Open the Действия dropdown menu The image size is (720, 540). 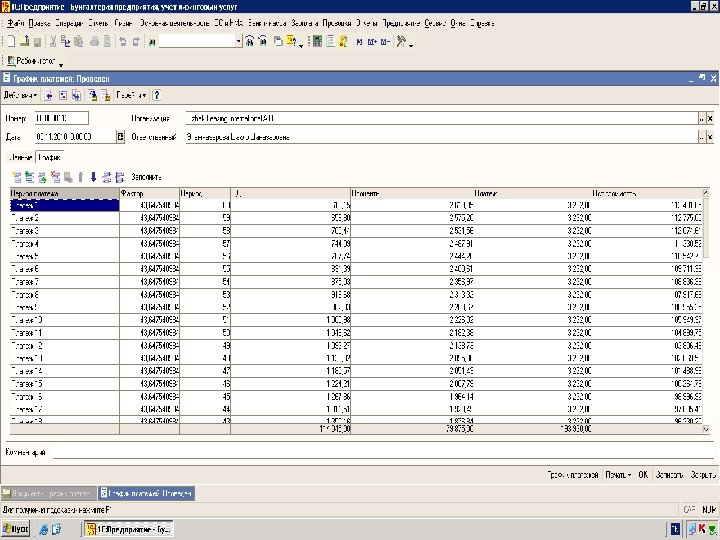click(x=22, y=95)
